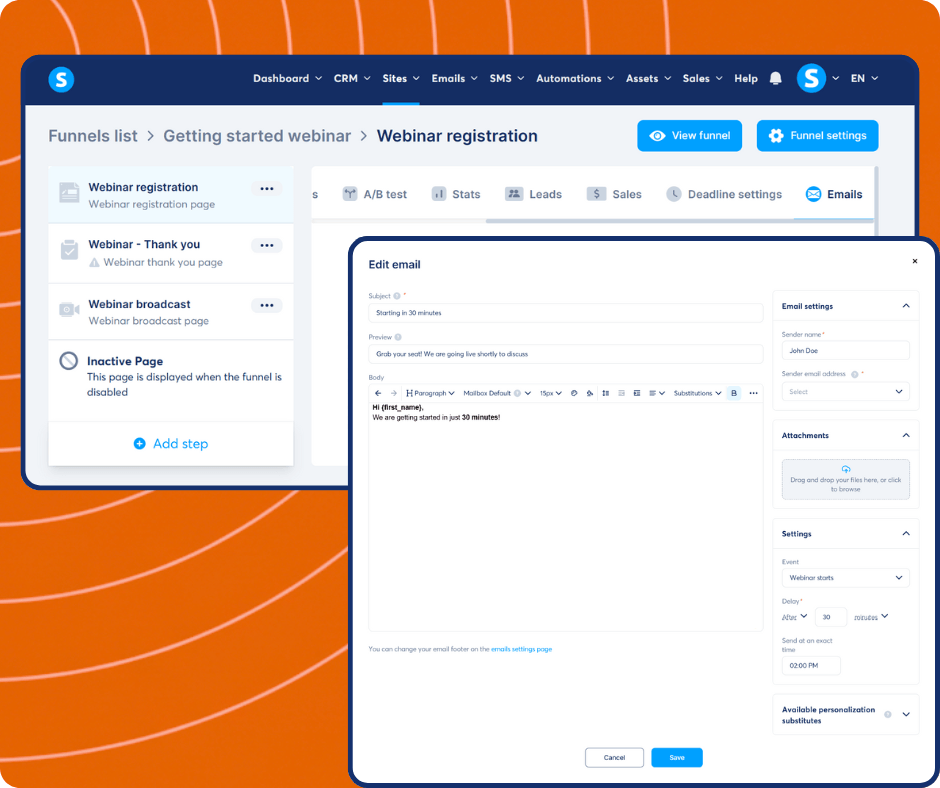Switch to the Sales tab

point(614,194)
